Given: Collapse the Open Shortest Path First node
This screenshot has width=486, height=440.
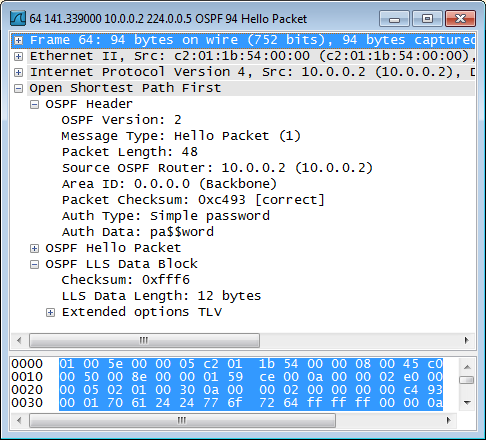Looking at the screenshot, I should (x=19, y=88).
